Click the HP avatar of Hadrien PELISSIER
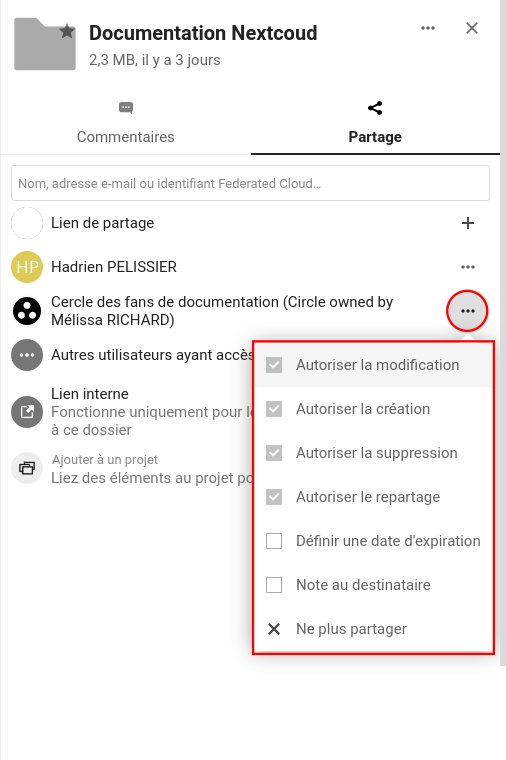 point(27,267)
